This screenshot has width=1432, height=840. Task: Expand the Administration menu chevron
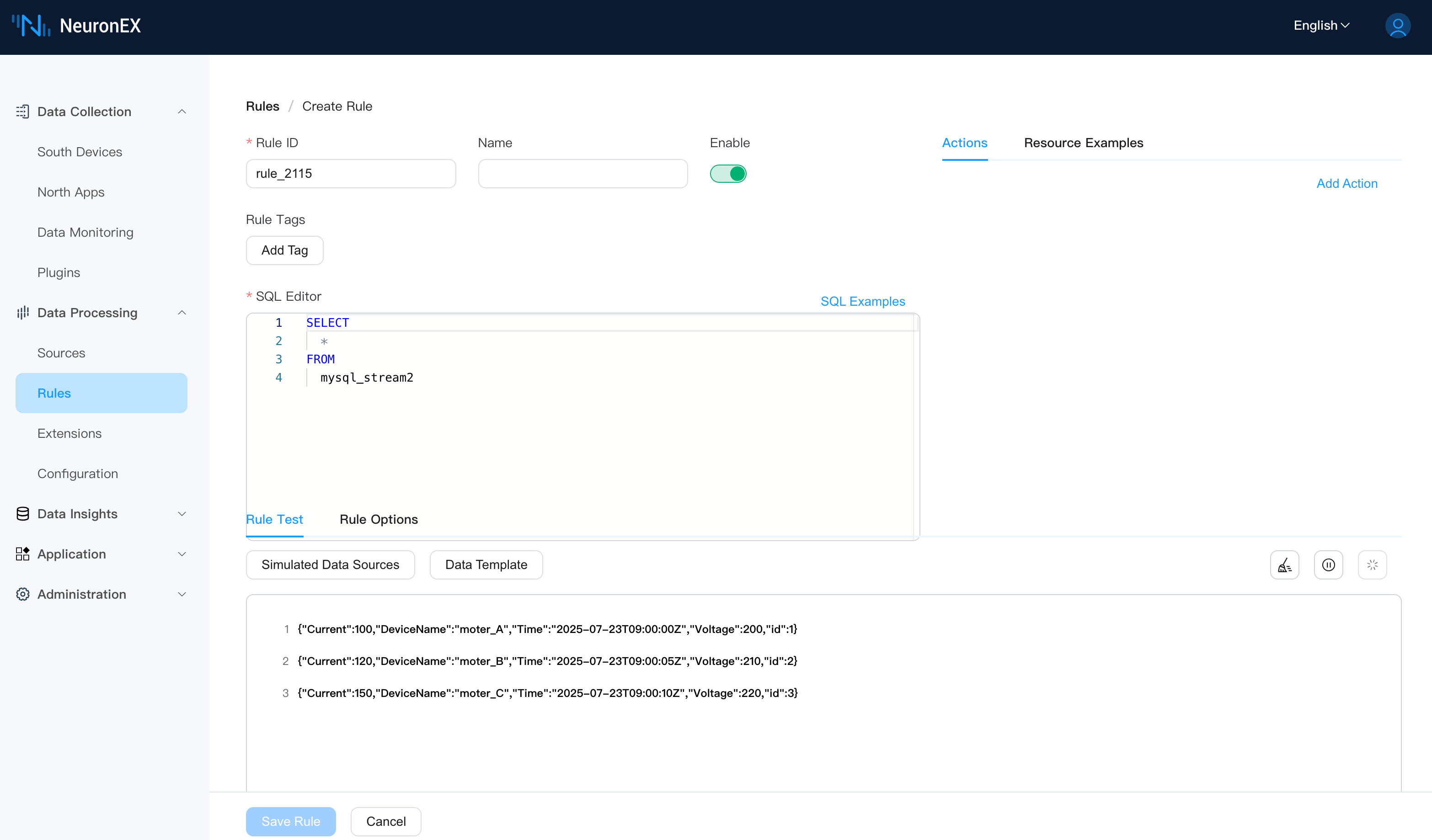pyautogui.click(x=182, y=594)
